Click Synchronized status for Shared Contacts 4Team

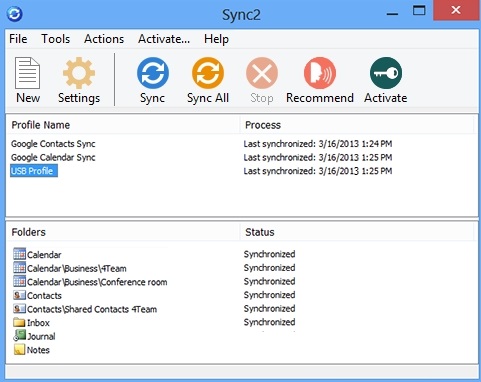tap(269, 309)
